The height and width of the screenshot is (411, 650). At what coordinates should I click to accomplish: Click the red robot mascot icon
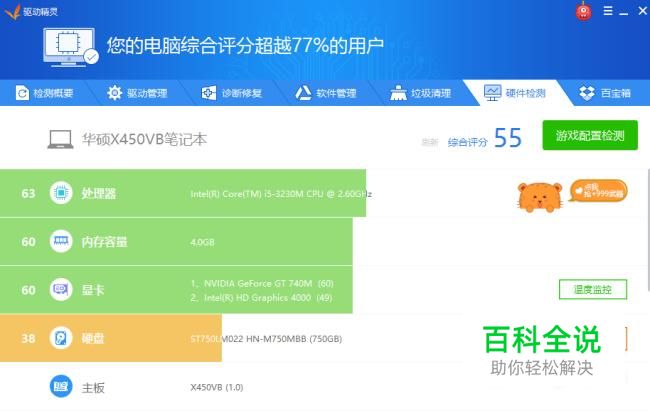(584, 11)
